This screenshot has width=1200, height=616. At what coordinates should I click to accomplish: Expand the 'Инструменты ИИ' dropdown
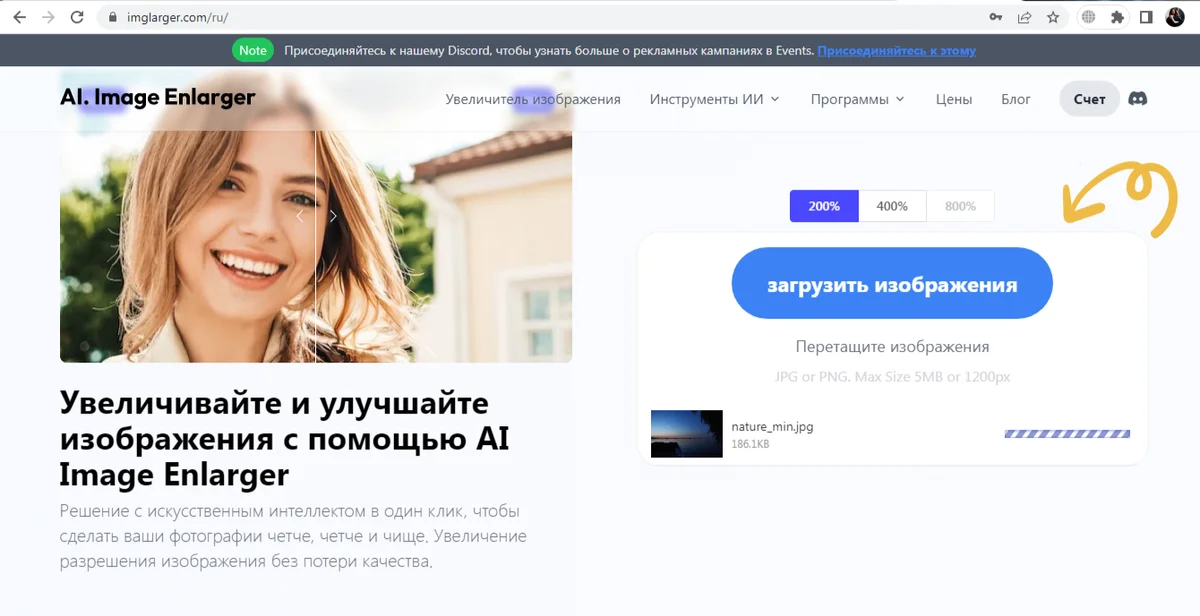[714, 99]
